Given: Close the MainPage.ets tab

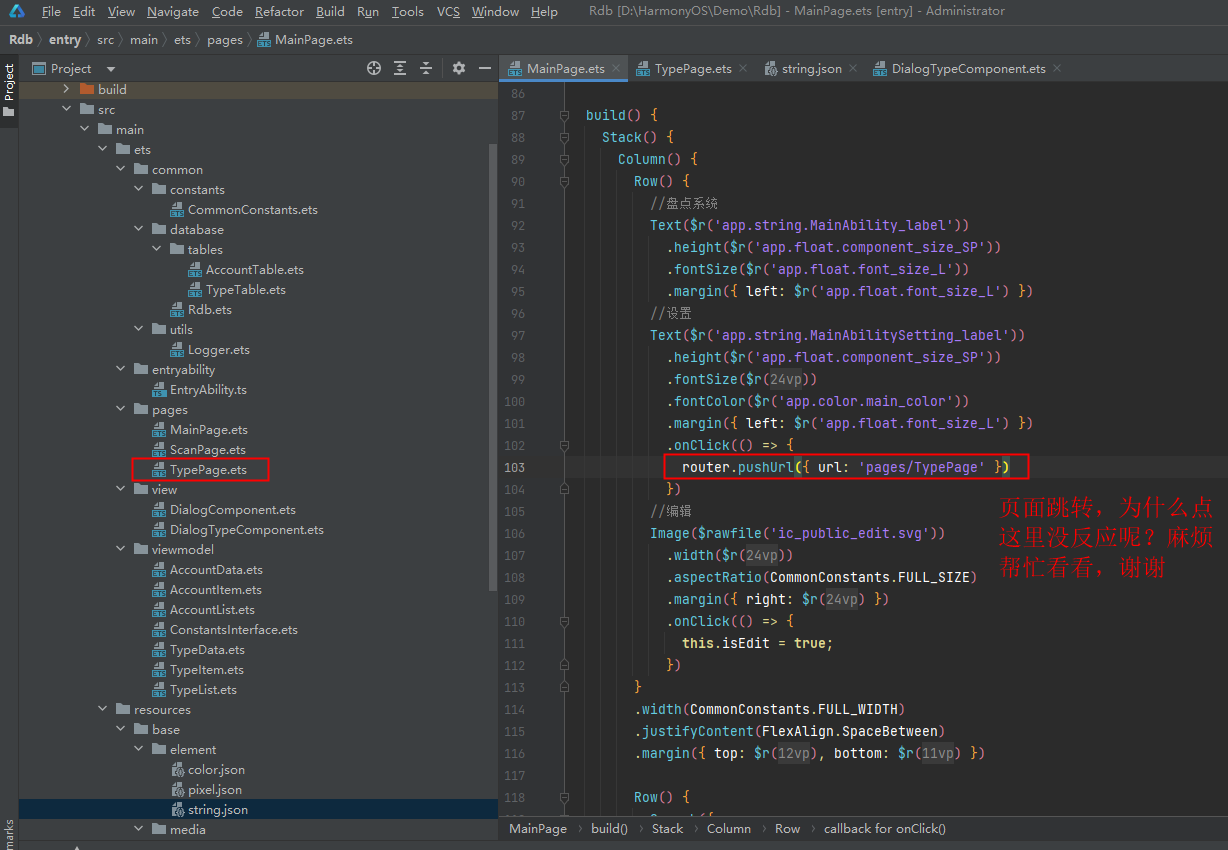Looking at the screenshot, I should [616, 68].
